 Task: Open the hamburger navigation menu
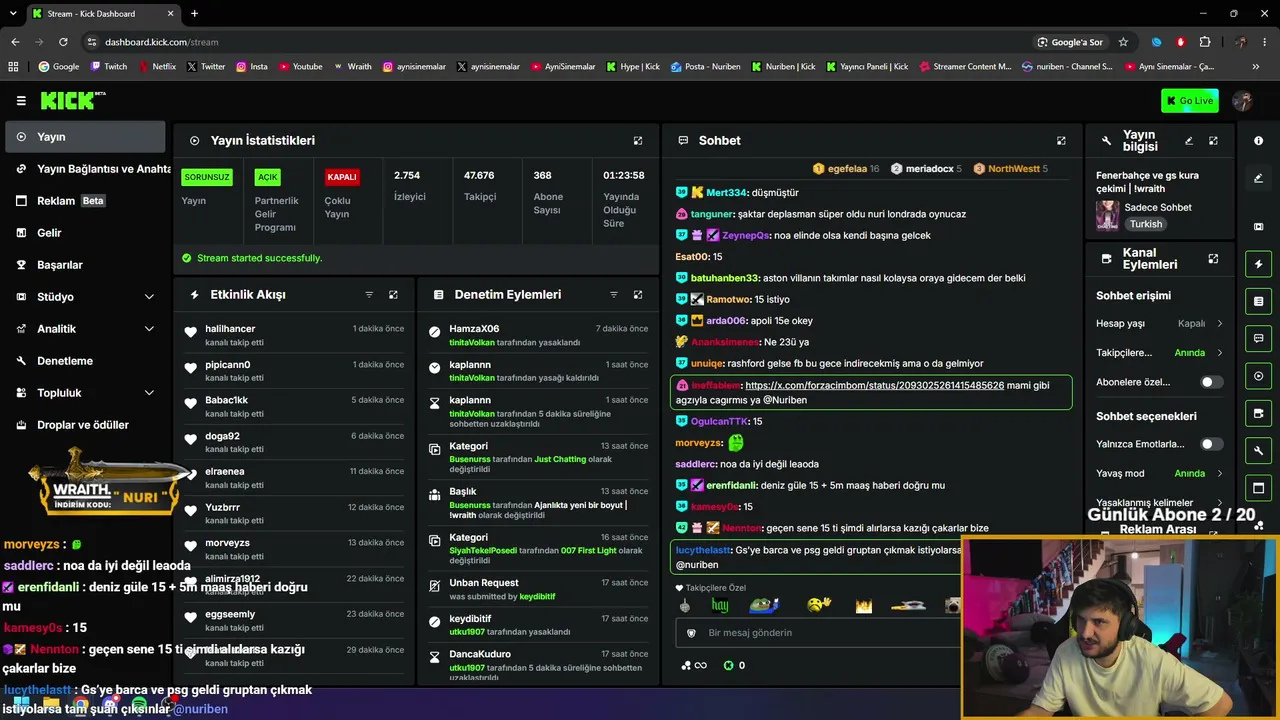click(21, 100)
